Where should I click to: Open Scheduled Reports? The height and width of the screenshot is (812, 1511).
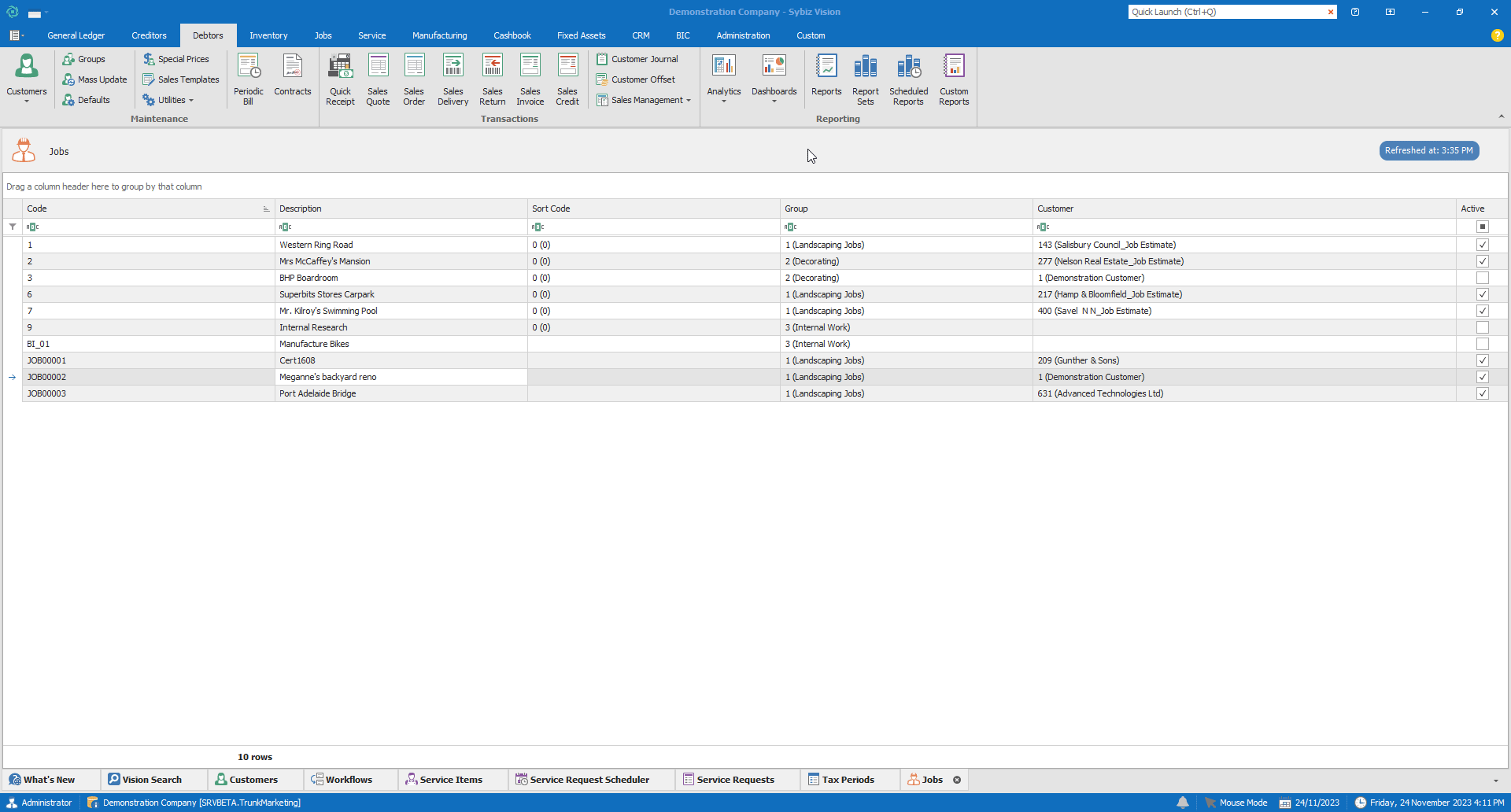tap(908, 79)
